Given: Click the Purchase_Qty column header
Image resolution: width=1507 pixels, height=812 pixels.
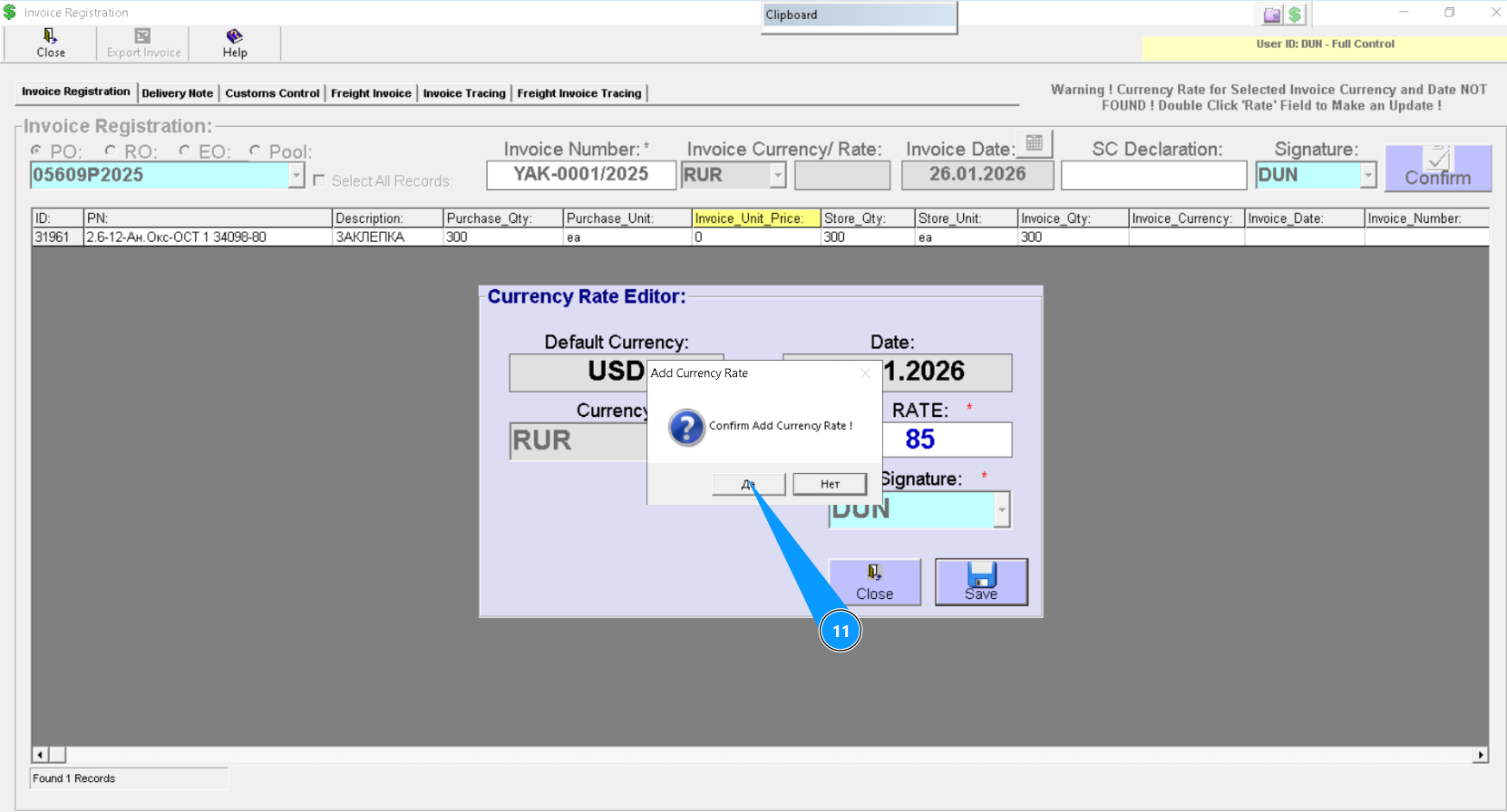Looking at the screenshot, I should (x=503, y=218).
